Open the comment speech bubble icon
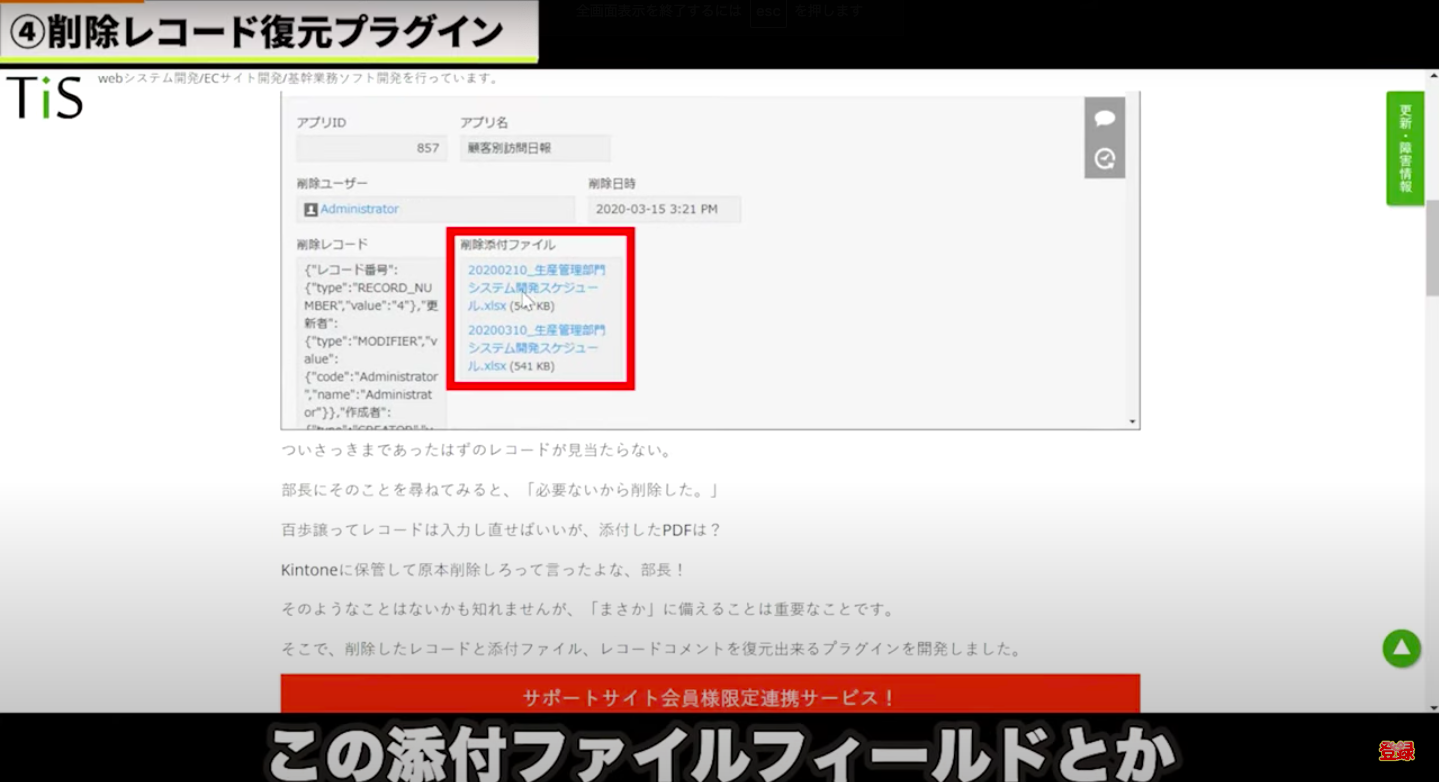 click(x=1104, y=119)
